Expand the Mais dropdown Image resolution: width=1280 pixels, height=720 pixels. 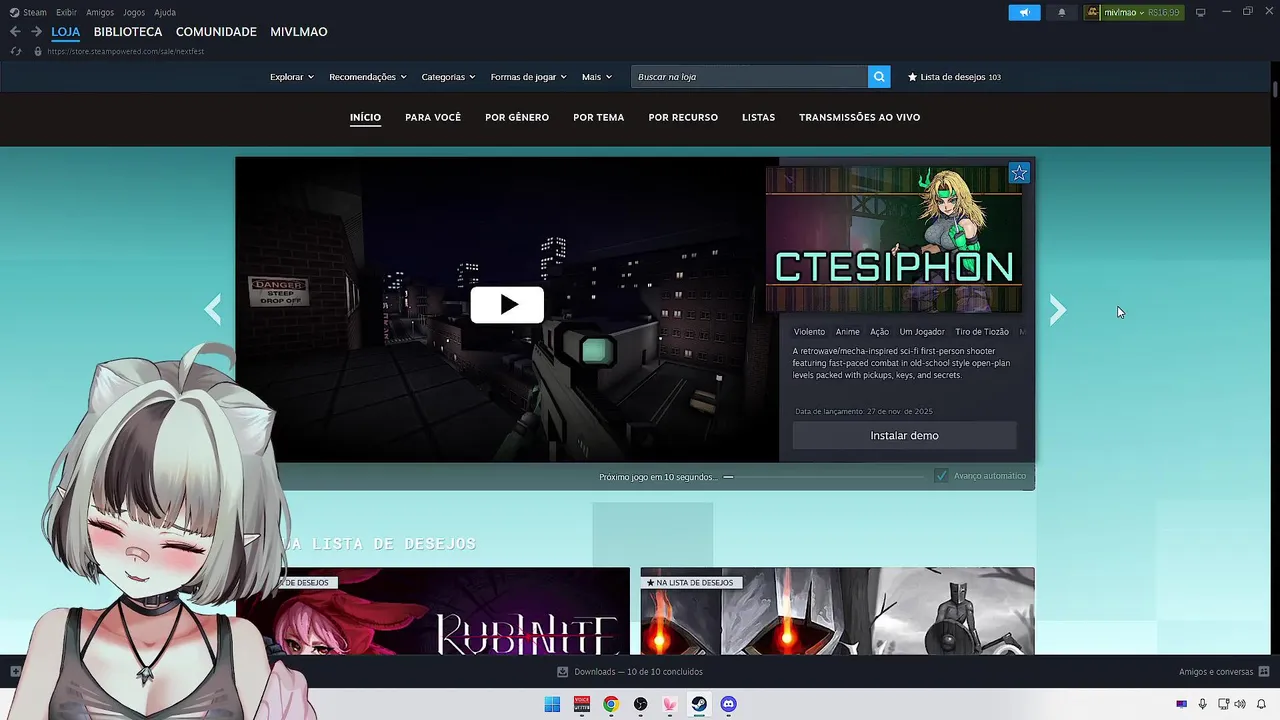coord(597,77)
